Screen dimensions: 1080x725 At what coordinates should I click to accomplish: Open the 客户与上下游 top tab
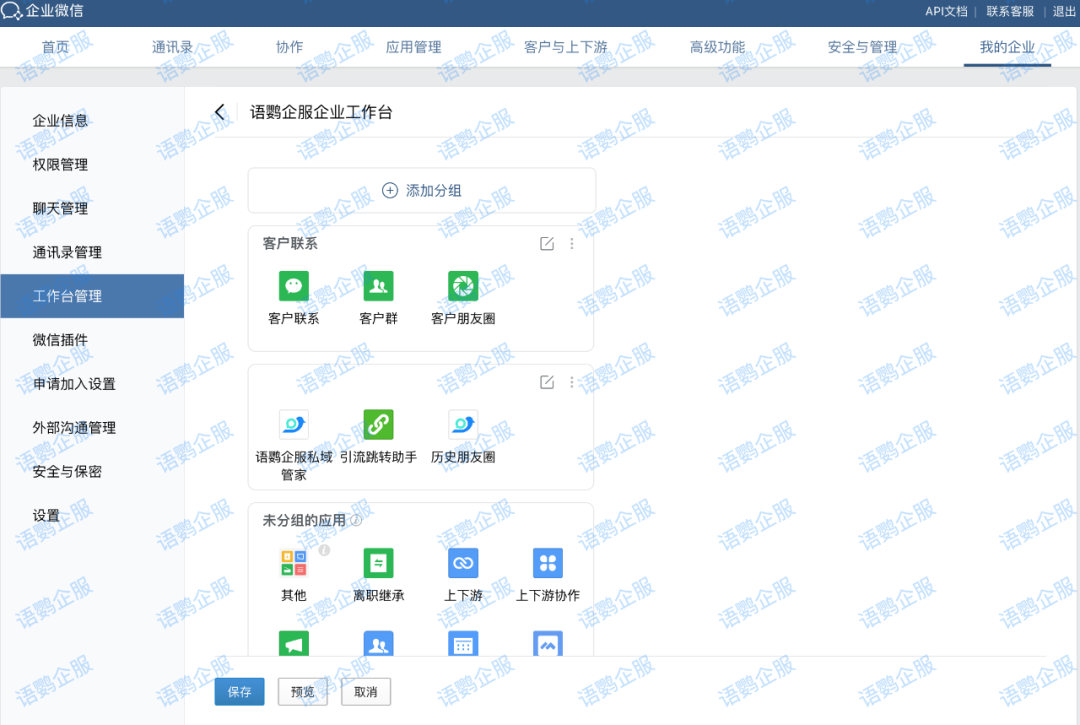[565, 47]
